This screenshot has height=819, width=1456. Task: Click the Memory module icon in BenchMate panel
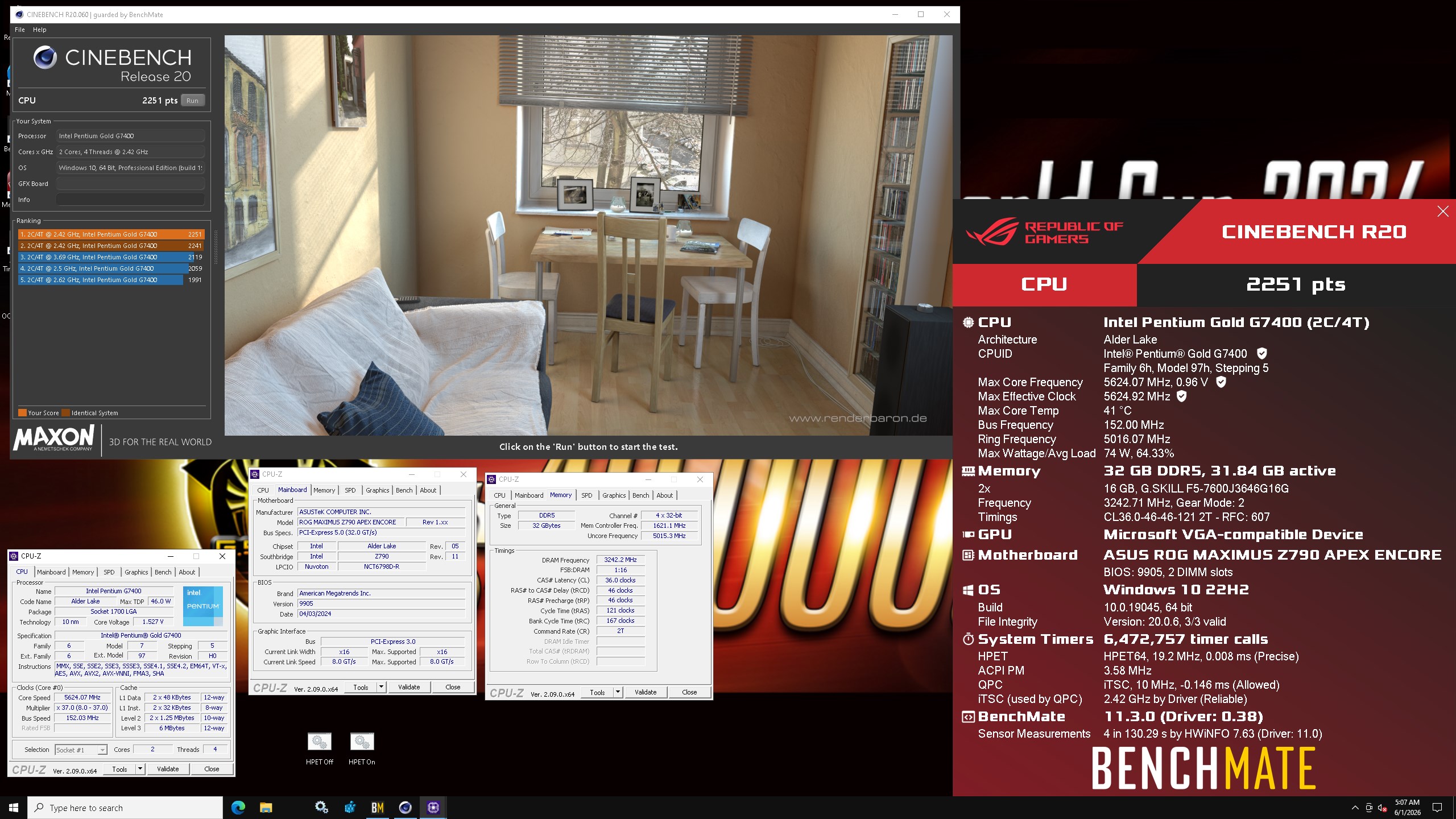(968, 471)
